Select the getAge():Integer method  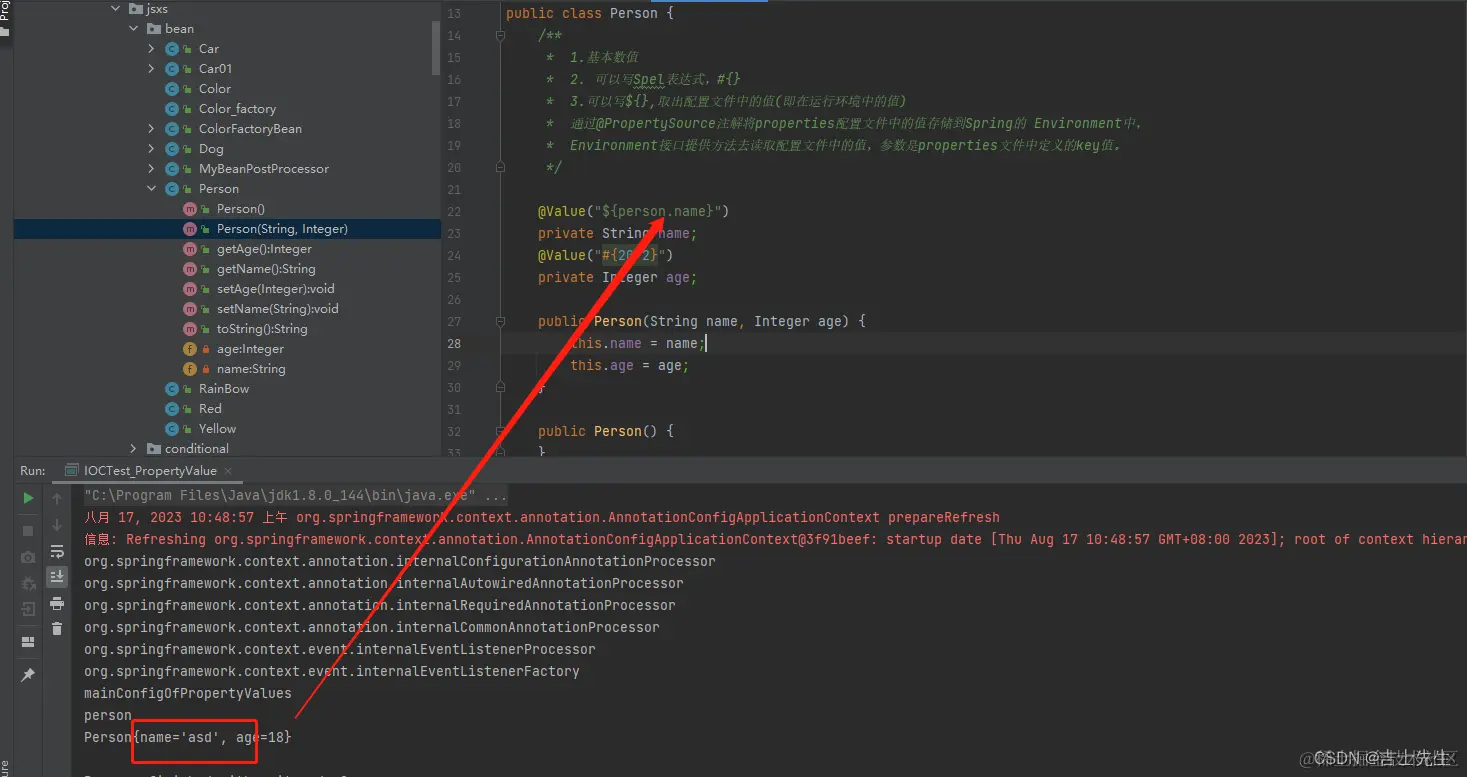pos(264,249)
